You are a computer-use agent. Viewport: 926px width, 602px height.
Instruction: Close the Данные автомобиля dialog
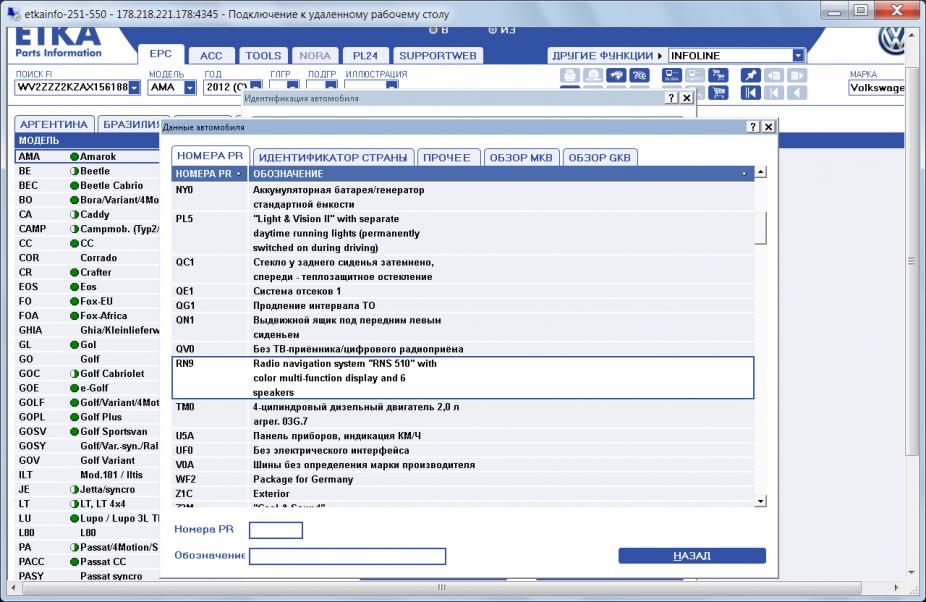point(768,126)
